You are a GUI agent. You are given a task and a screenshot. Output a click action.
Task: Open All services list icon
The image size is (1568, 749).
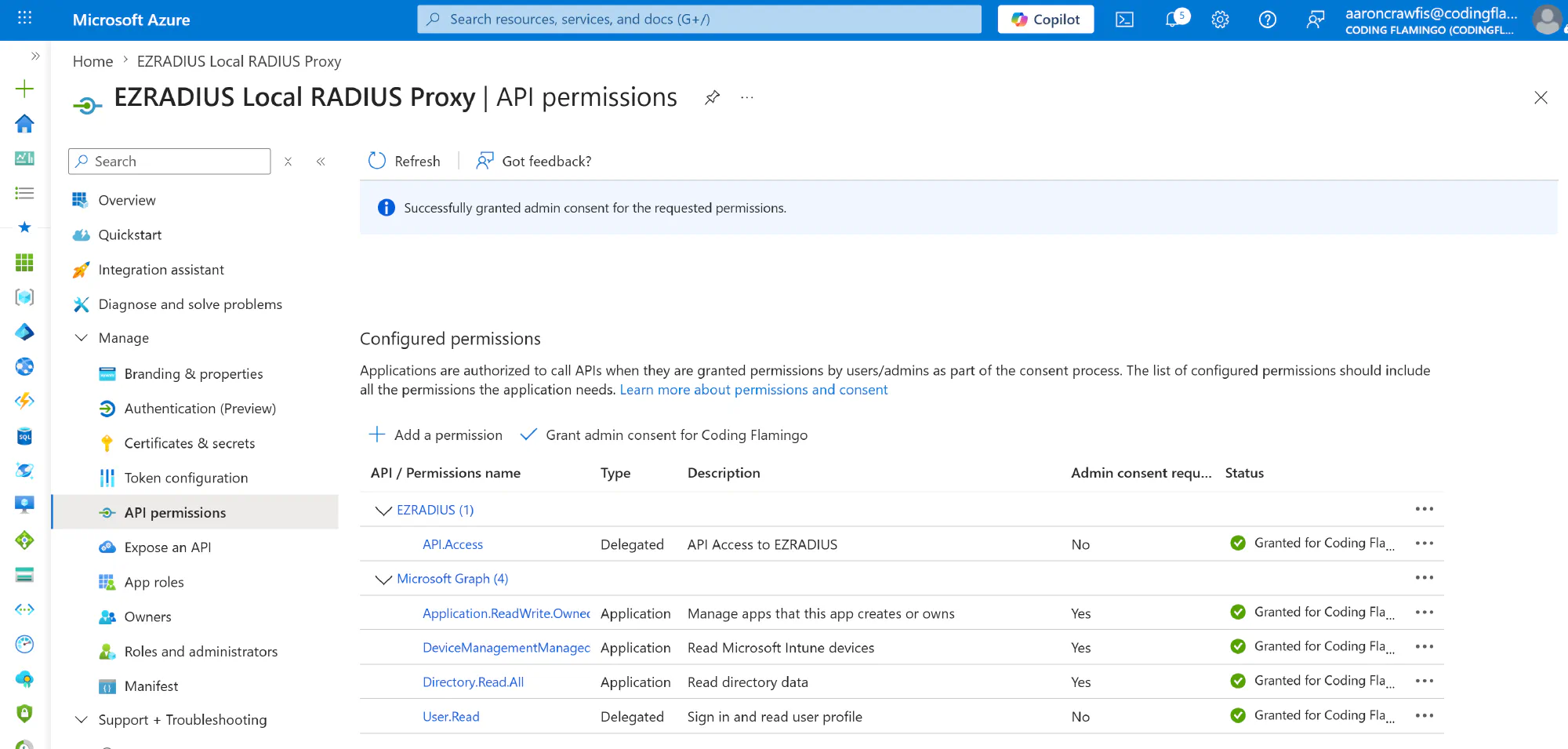click(24, 193)
